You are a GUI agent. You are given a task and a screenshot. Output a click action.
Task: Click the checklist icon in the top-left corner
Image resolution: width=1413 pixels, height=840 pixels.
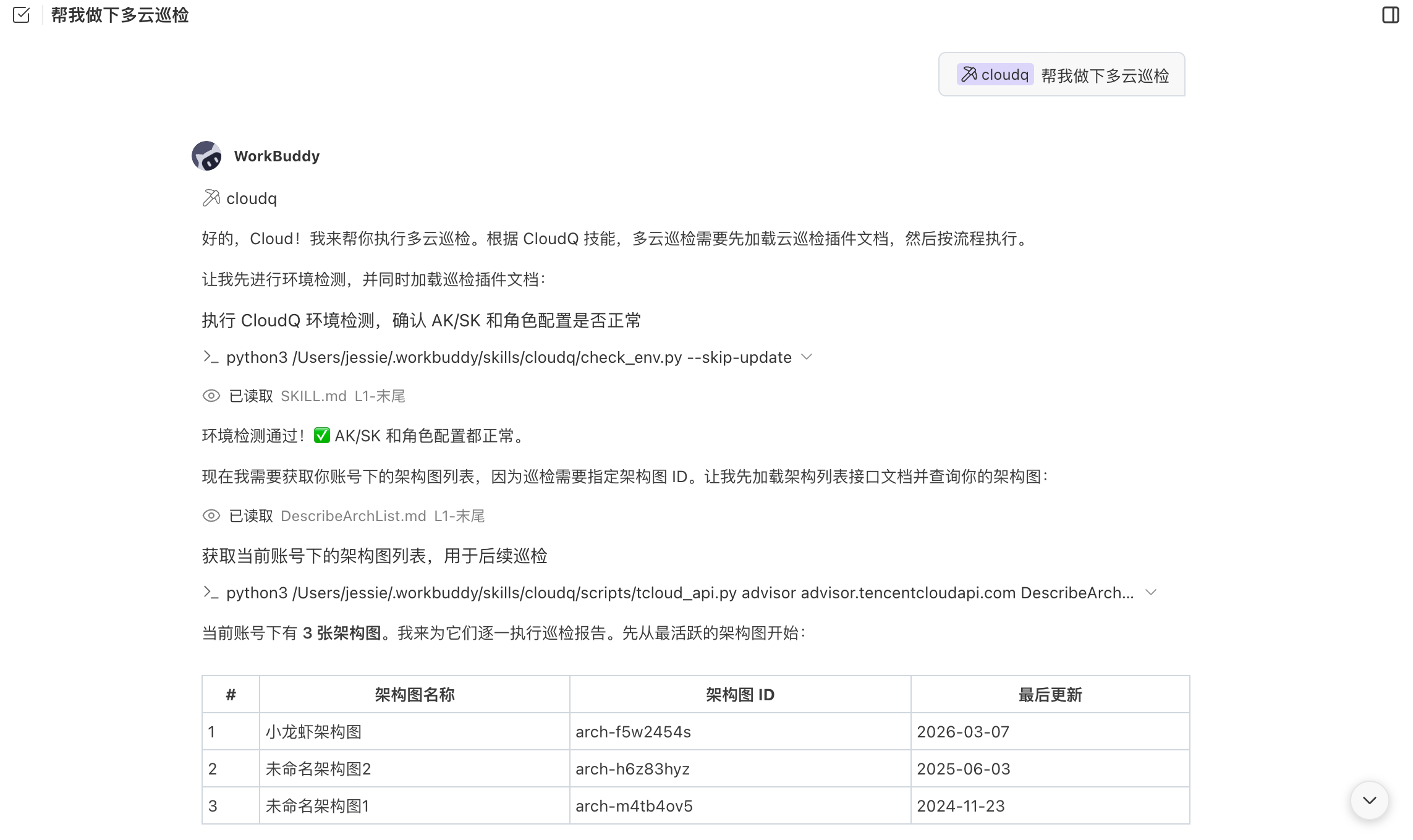pos(22,15)
